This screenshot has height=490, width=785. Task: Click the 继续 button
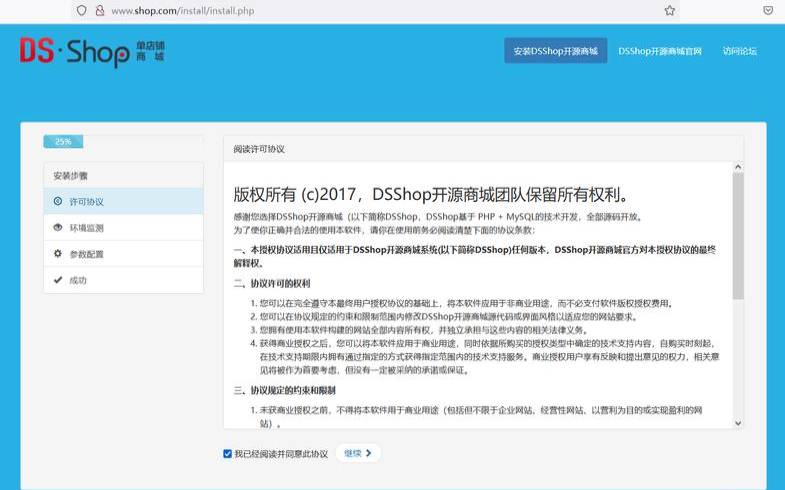click(358, 453)
